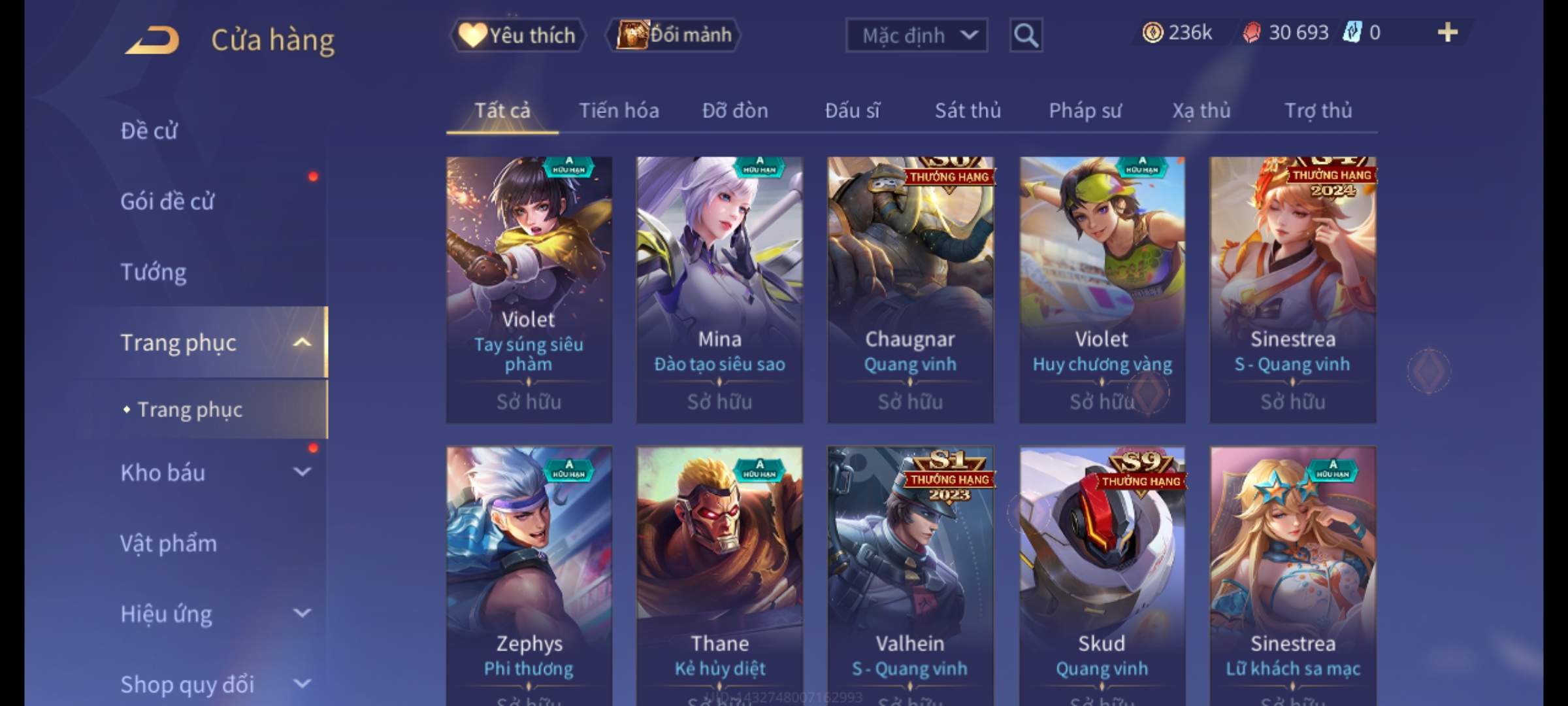
Task: Select the Mina Đào tạo siêu sao skin
Action: [x=719, y=290]
